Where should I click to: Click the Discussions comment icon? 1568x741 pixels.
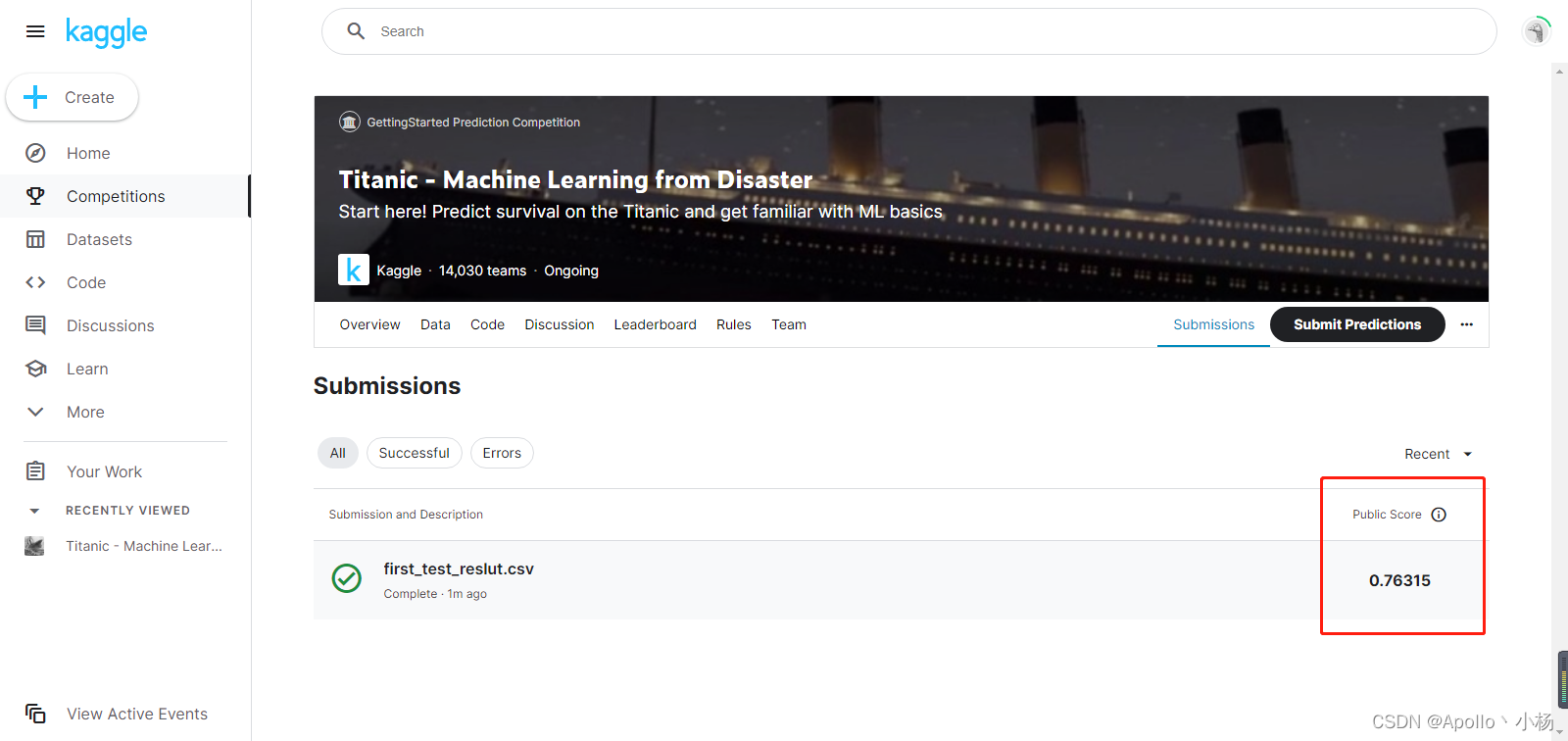click(x=35, y=325)
